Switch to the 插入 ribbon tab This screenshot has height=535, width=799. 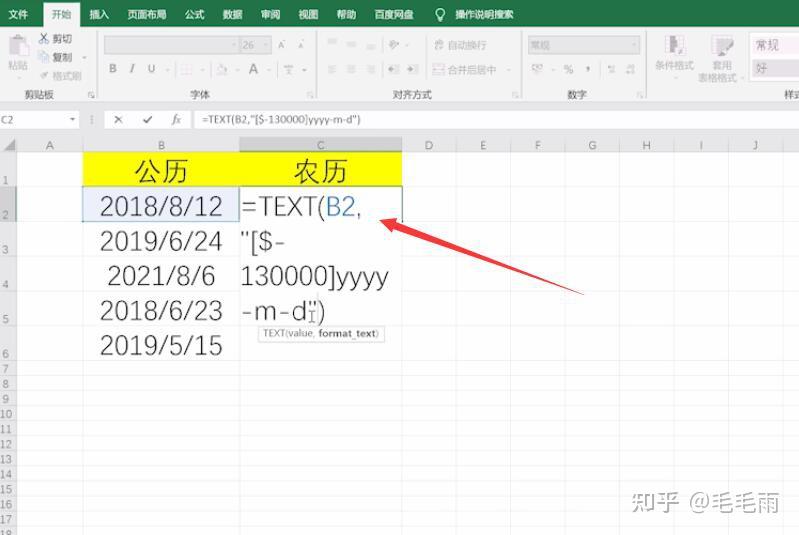(x=99, y=14)
